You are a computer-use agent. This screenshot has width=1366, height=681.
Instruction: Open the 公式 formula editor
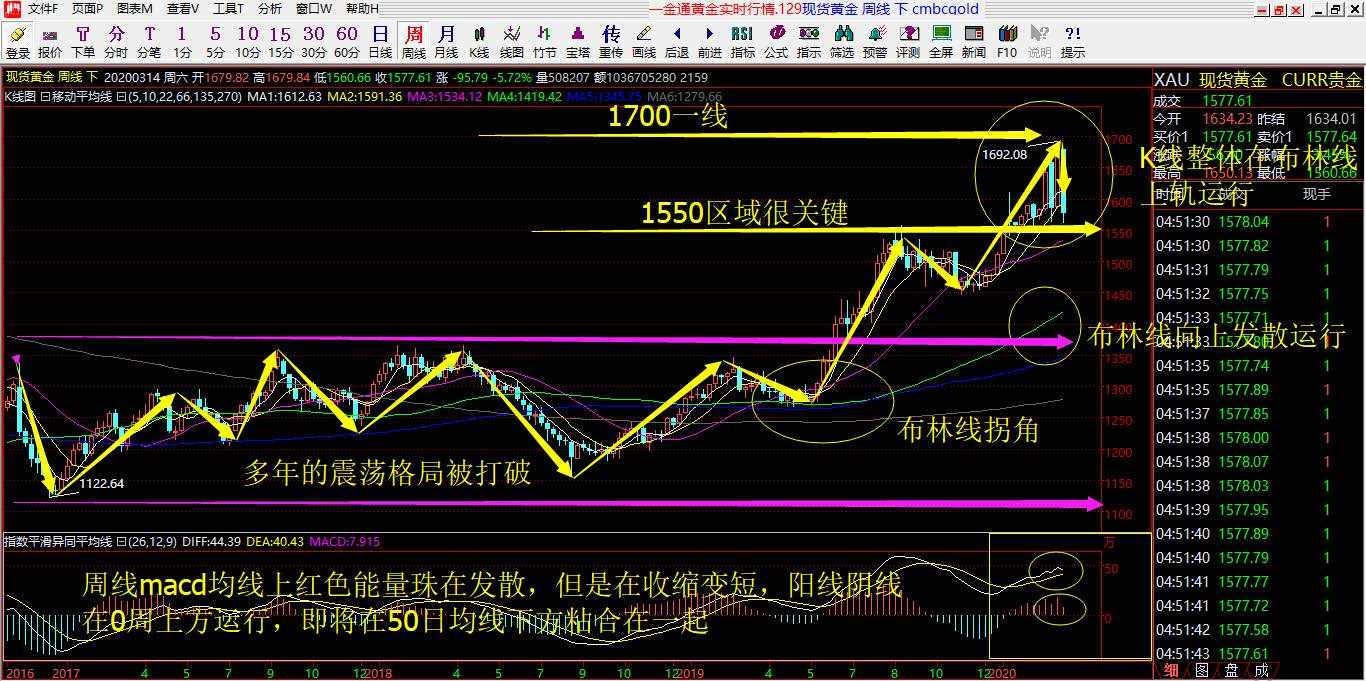[x=776, y=42]
